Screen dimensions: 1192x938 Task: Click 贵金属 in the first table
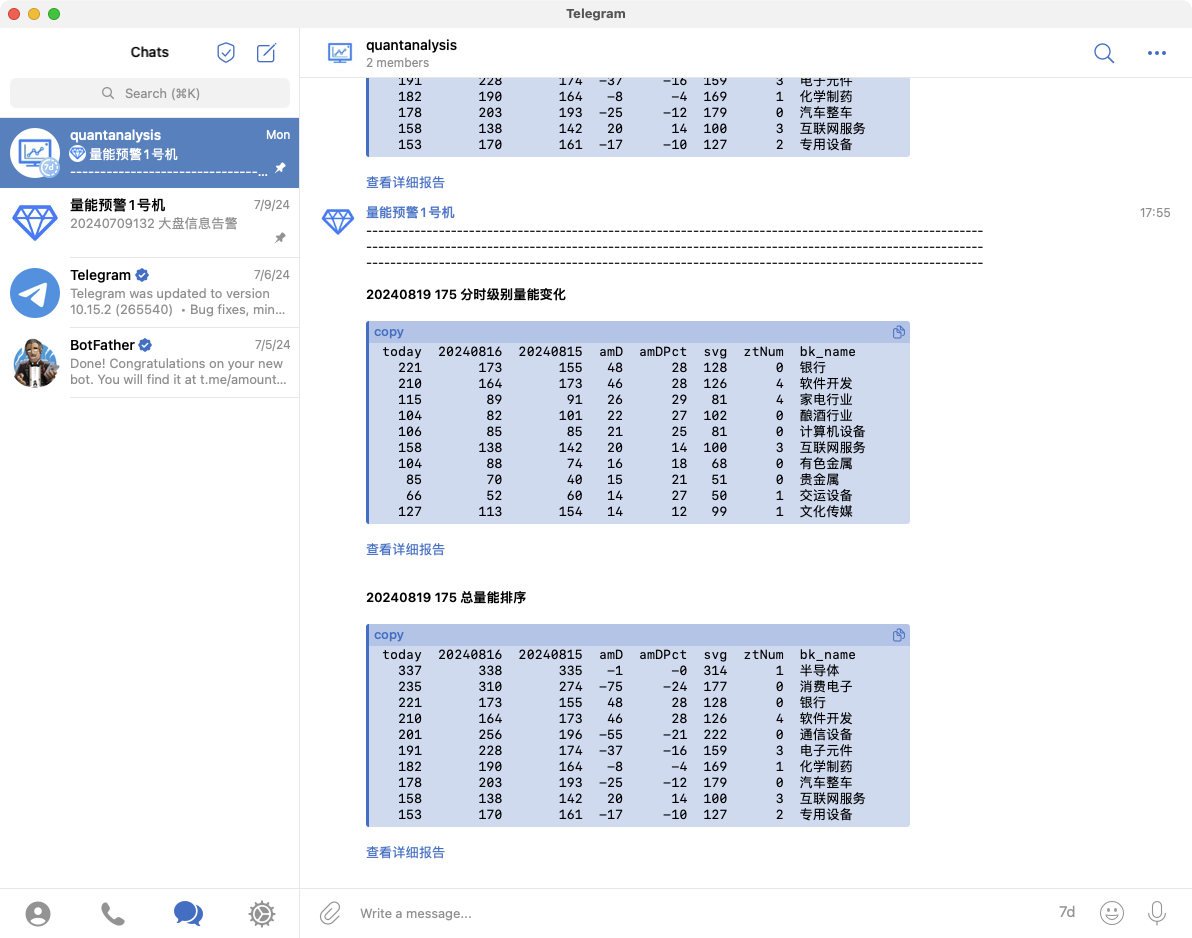pos(819,480)
